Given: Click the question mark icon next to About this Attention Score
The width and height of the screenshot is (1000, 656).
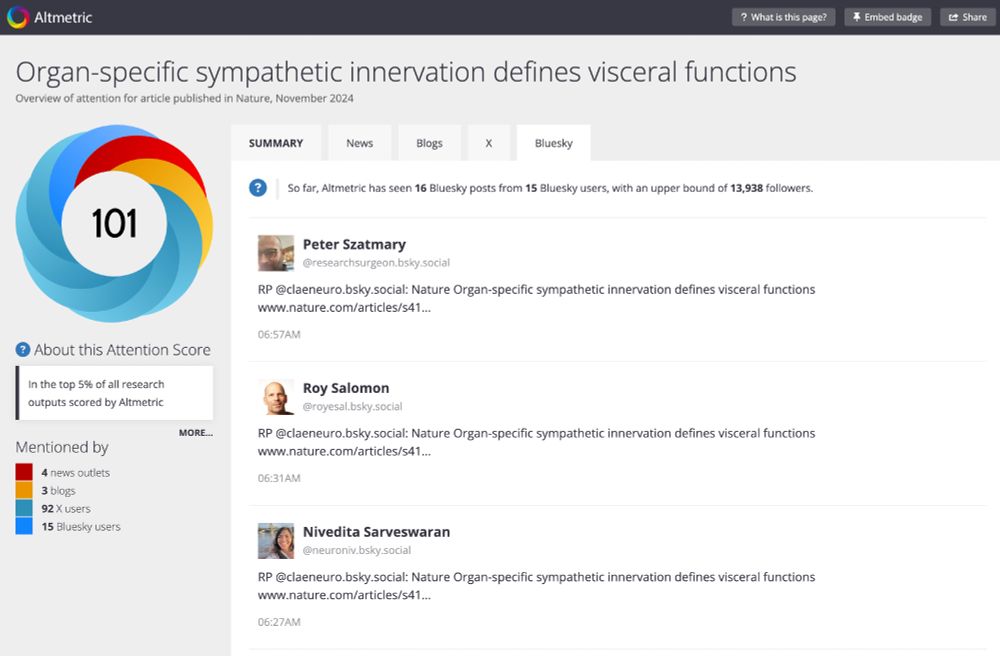Looking at the screenshot, I should click(23, 349).
